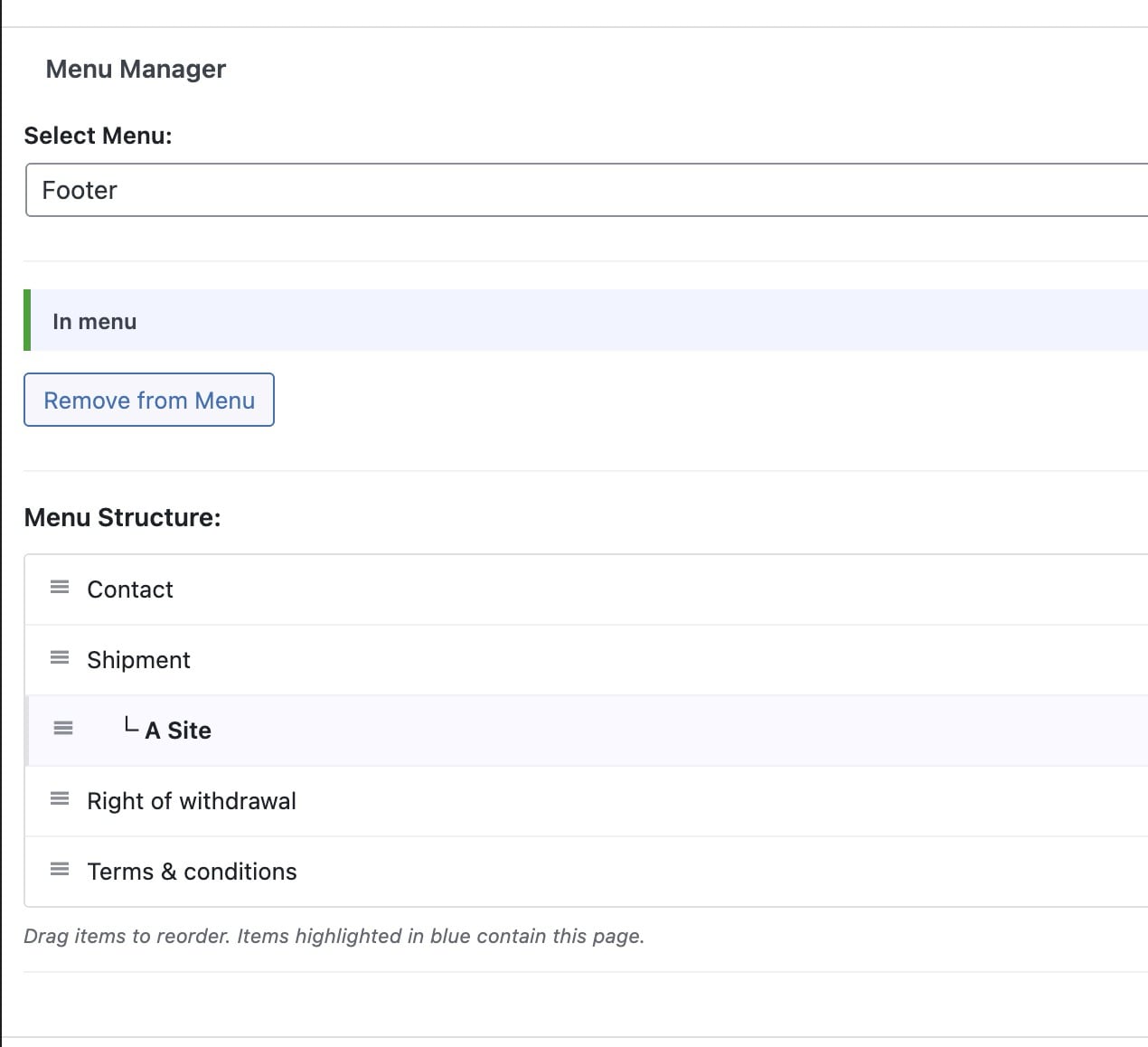Select the Right of withdrawal entry
Screen dimensions: 1148x1047
(192, 800)
